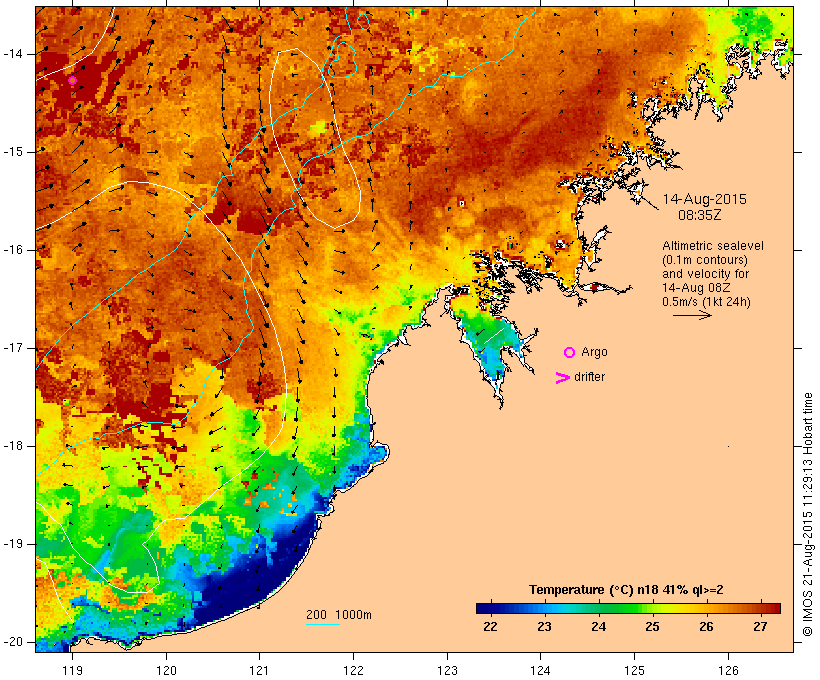Click the color bar label '27'
Viewport: 820px width, 680px height.
coord(760,627)
